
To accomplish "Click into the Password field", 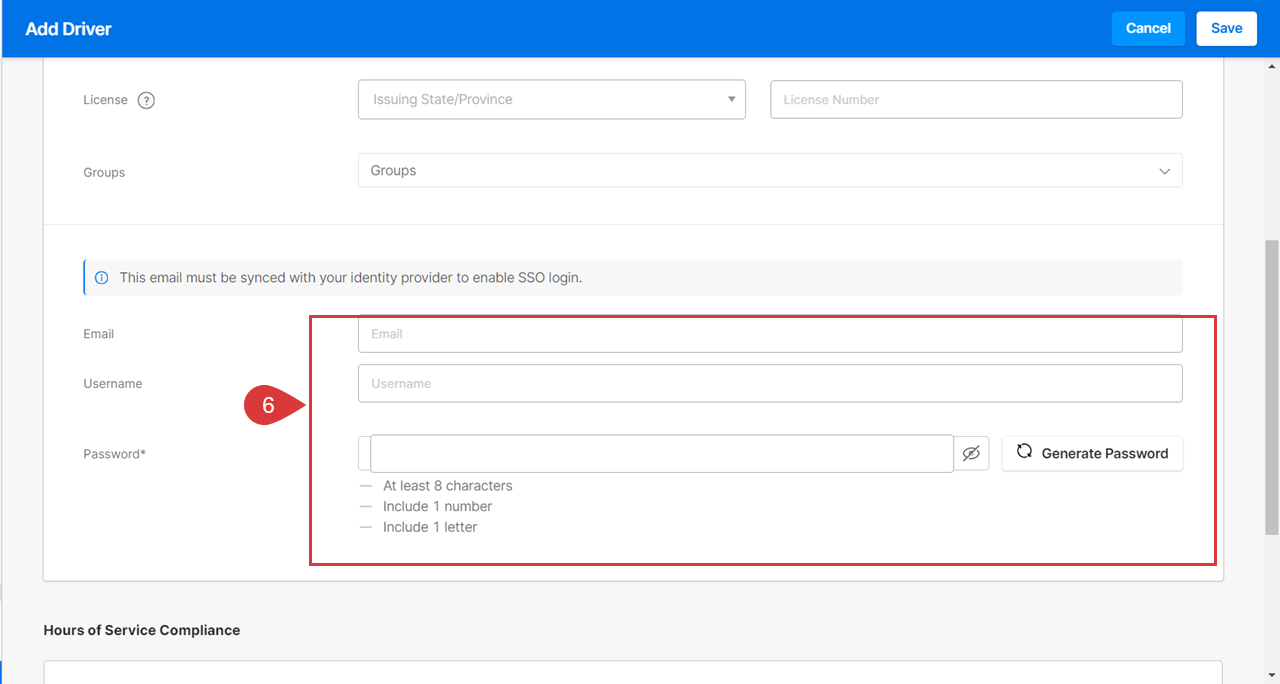I will (661, 453).
